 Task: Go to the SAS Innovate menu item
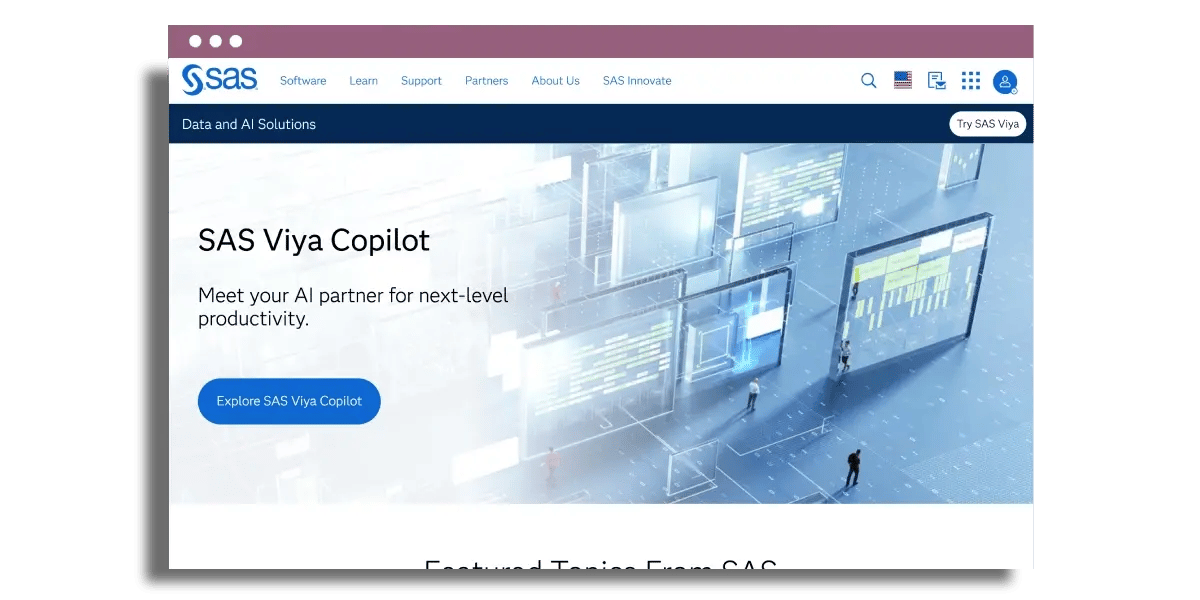(637, 81)
